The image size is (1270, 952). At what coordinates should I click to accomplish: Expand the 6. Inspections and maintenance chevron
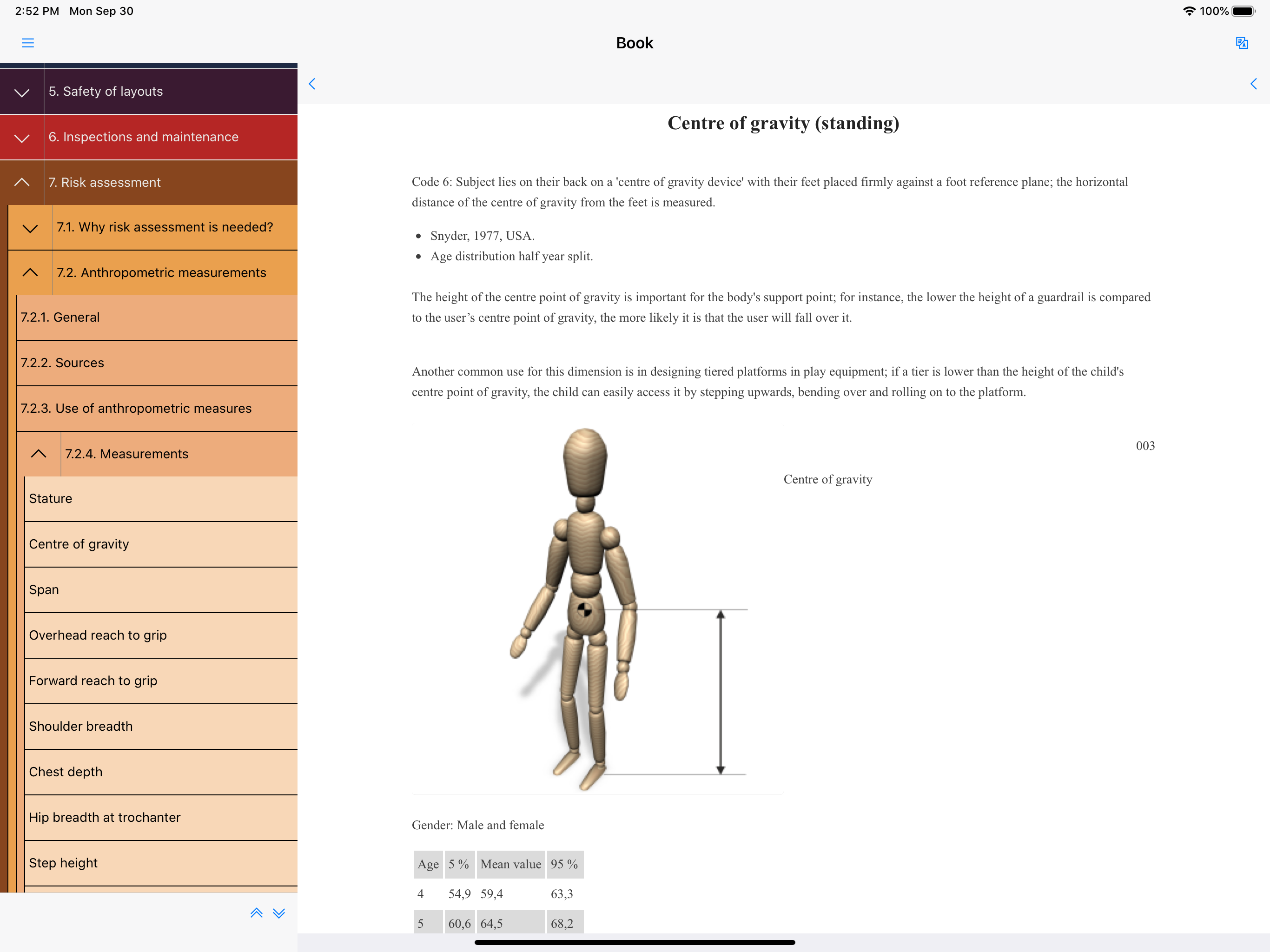tap(22, 138)
